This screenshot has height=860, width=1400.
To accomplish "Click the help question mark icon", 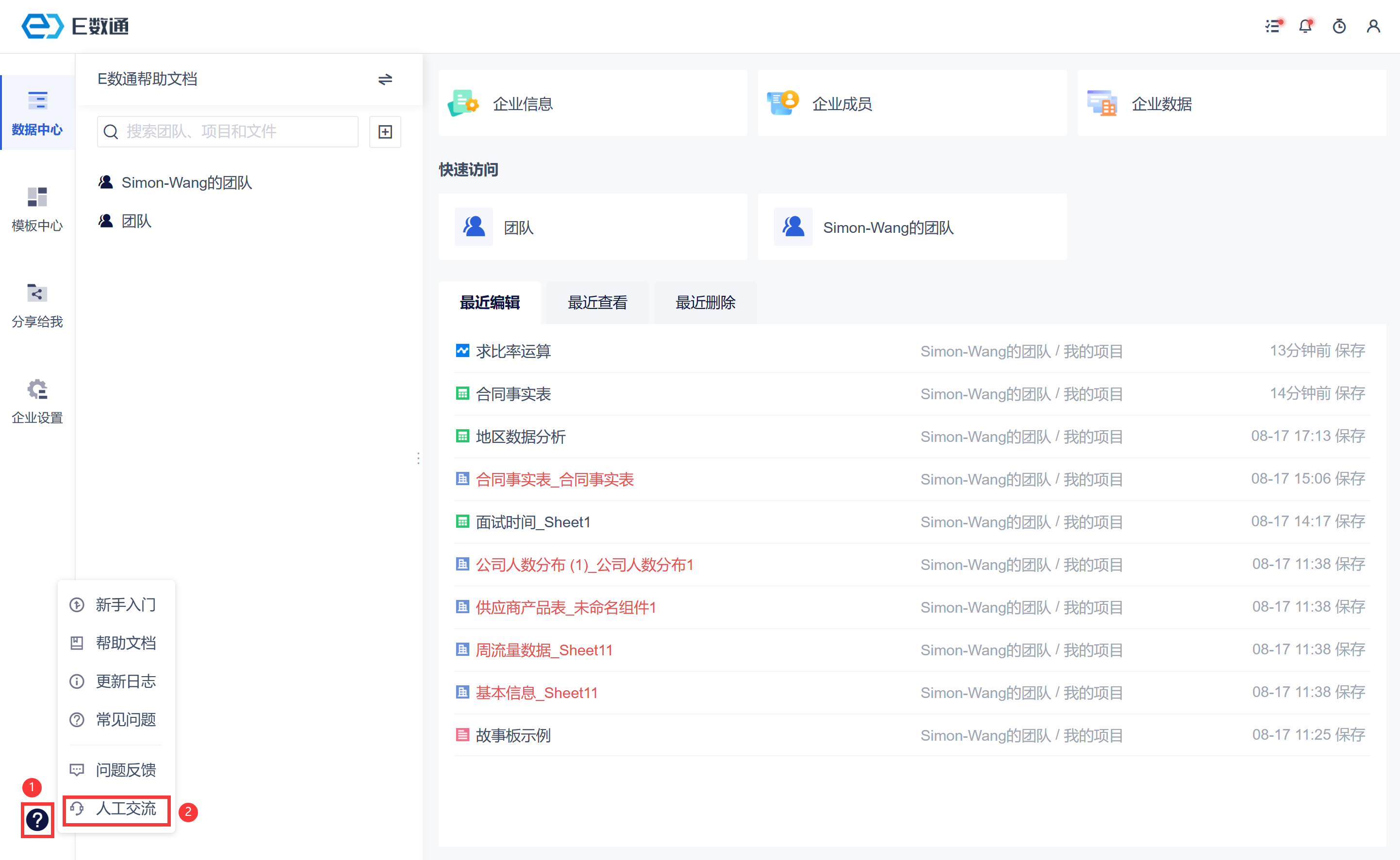I will pos(37,820).
